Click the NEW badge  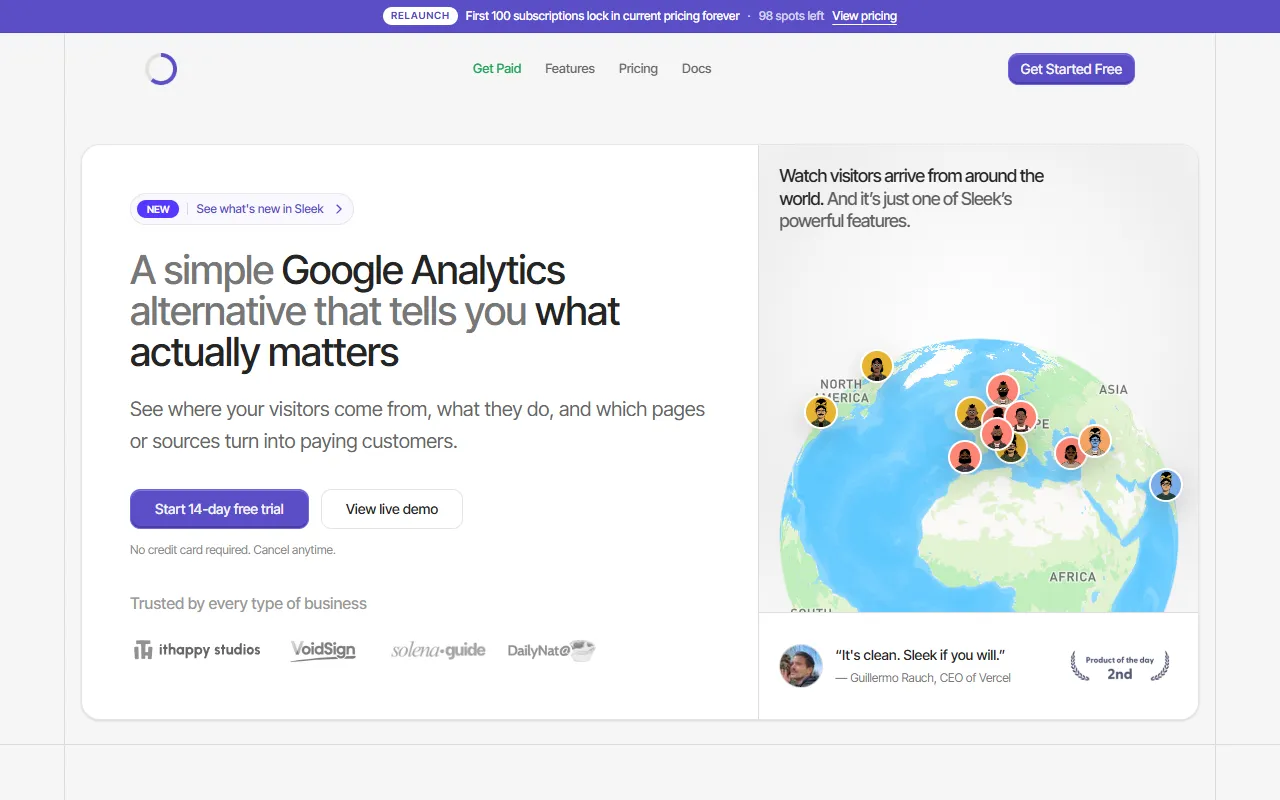click(x=158, y=209)
